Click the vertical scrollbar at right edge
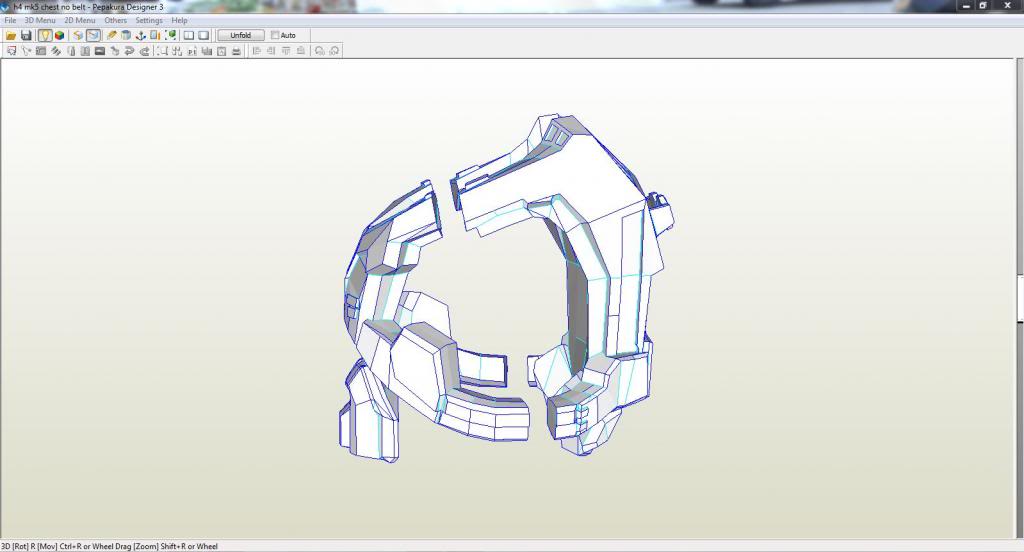The image size is (1024, 552). pos(1020,297)
